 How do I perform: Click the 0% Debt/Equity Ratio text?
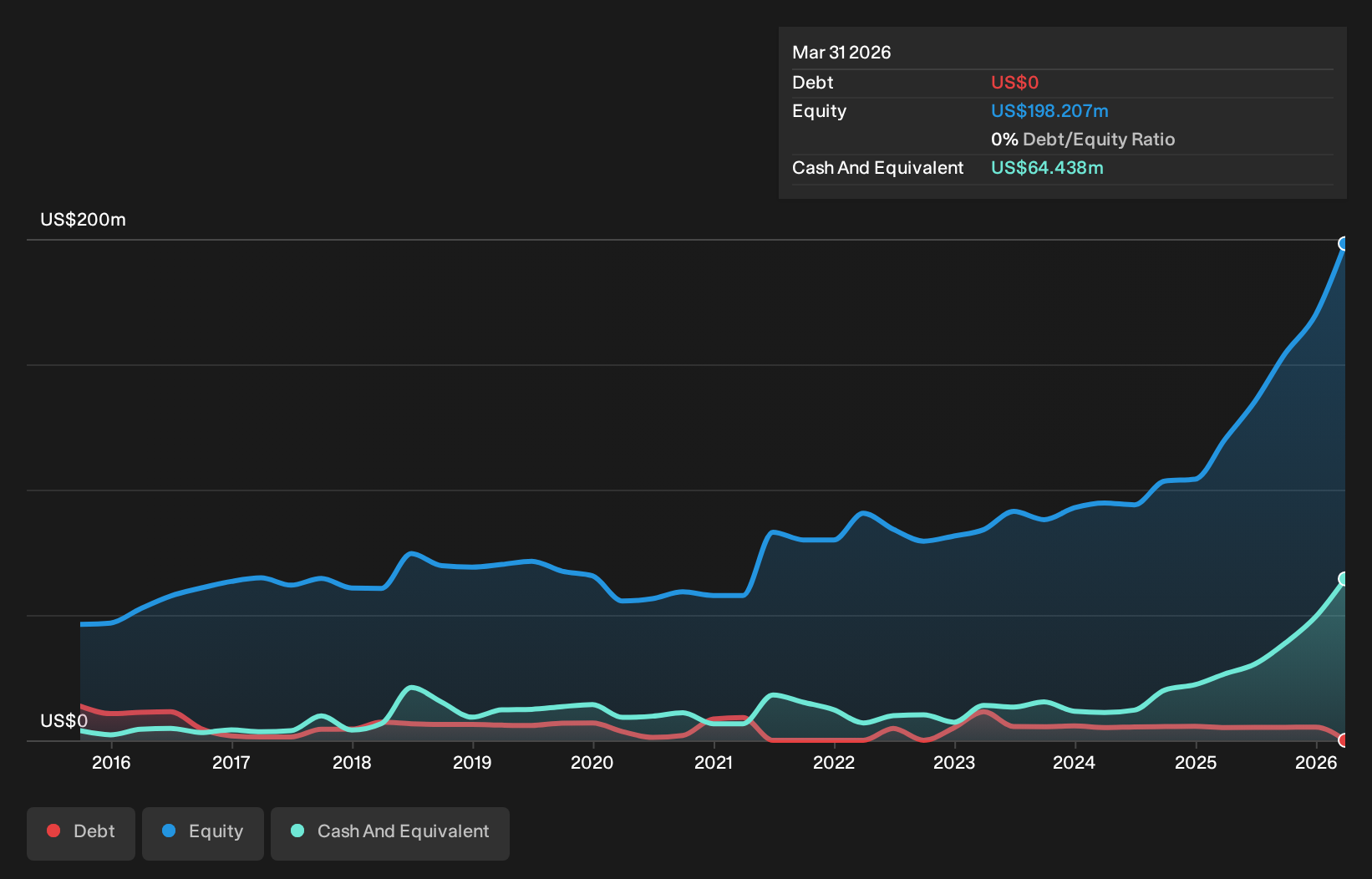[1083, 140]
